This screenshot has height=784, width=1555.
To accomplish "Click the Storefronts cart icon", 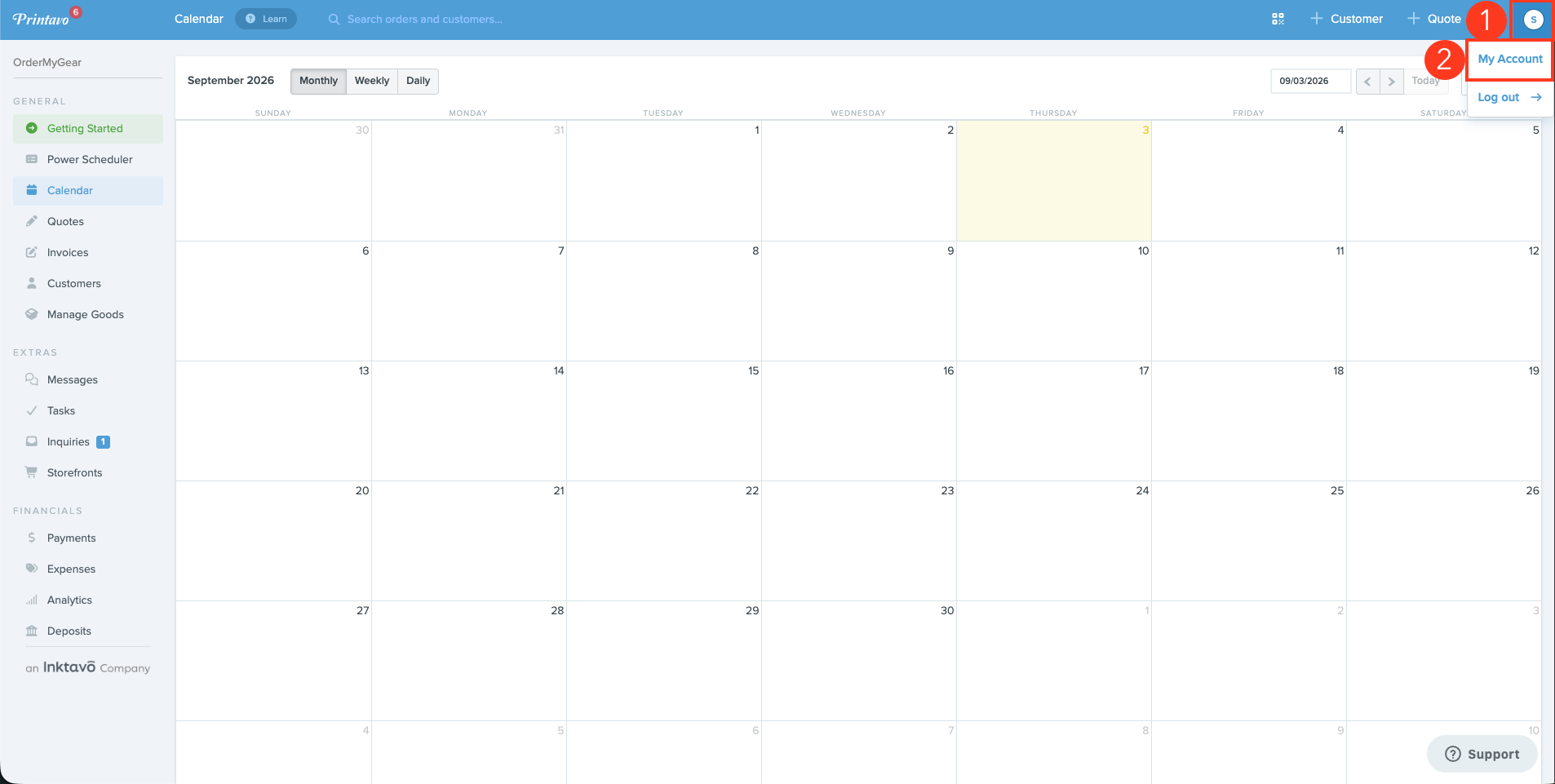I will point(32,472).
